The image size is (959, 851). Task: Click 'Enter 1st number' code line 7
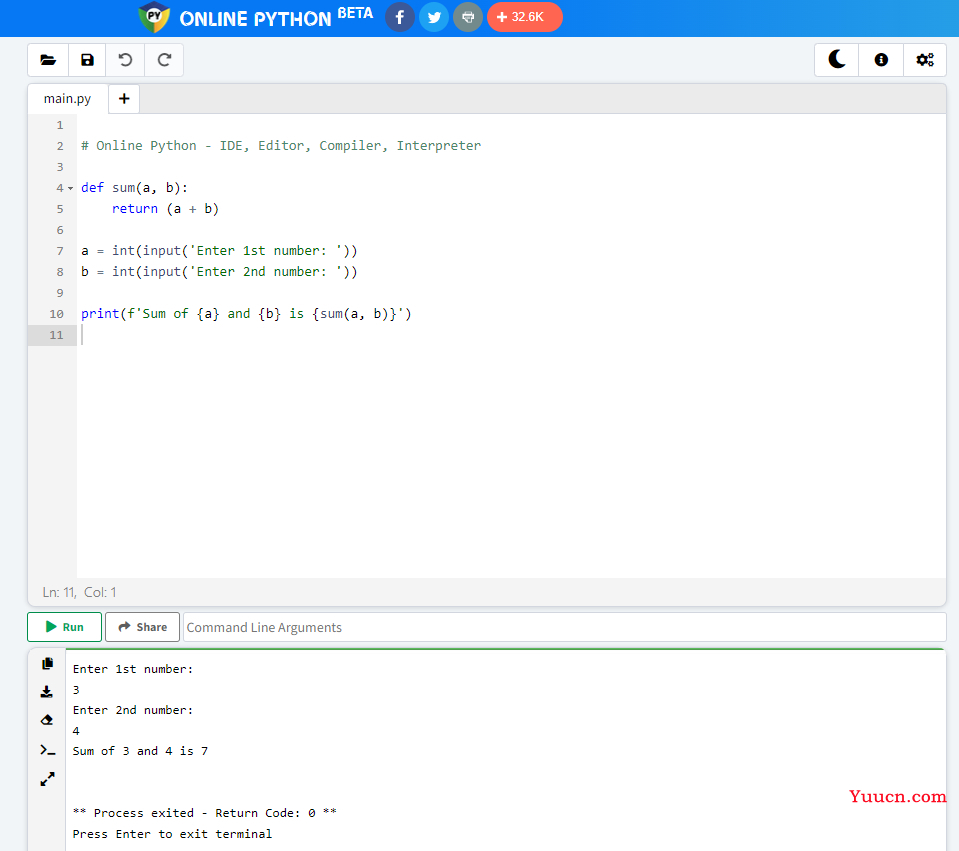coord(219,251)
